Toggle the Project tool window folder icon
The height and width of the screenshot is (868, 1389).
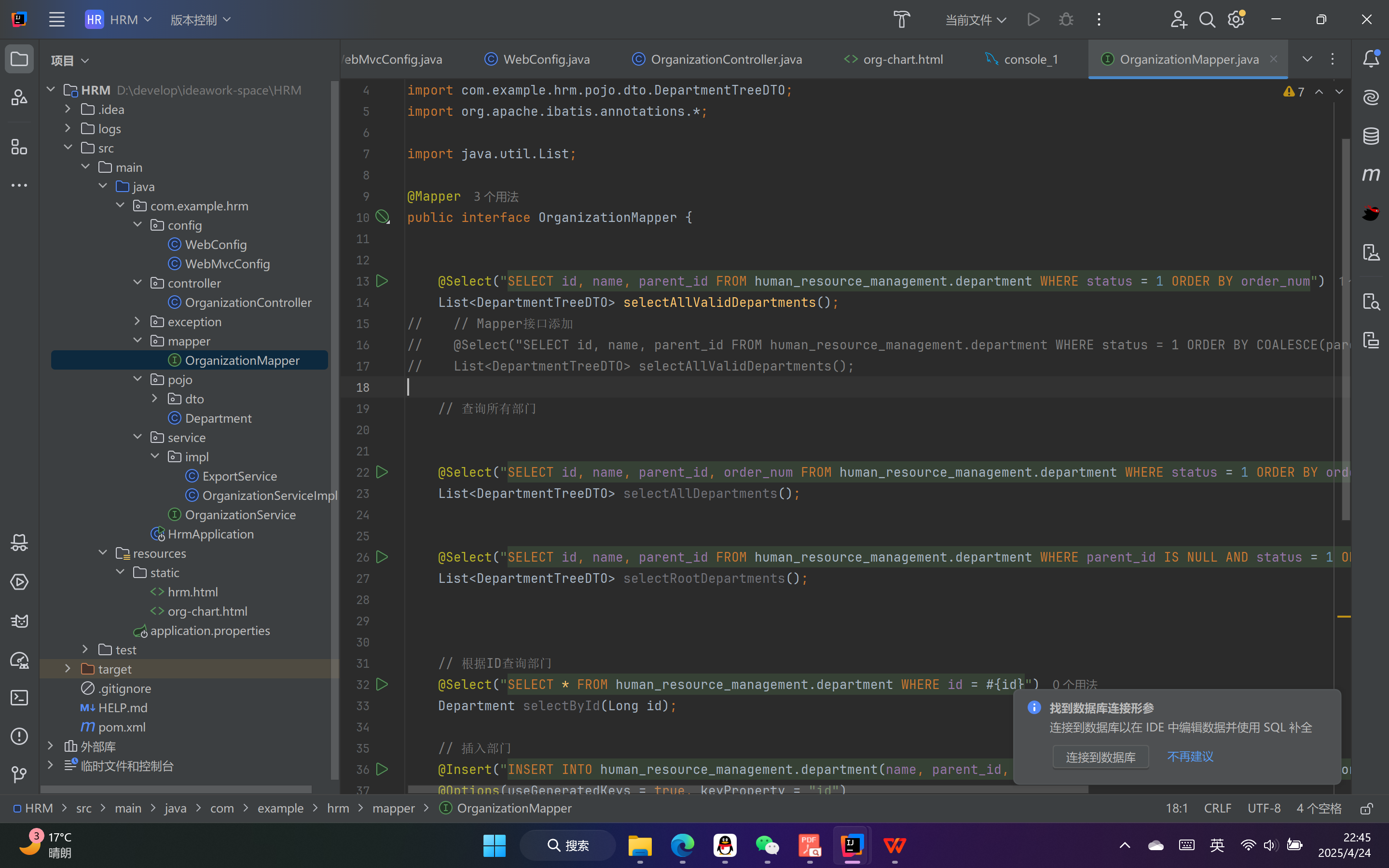coord(19,58)
